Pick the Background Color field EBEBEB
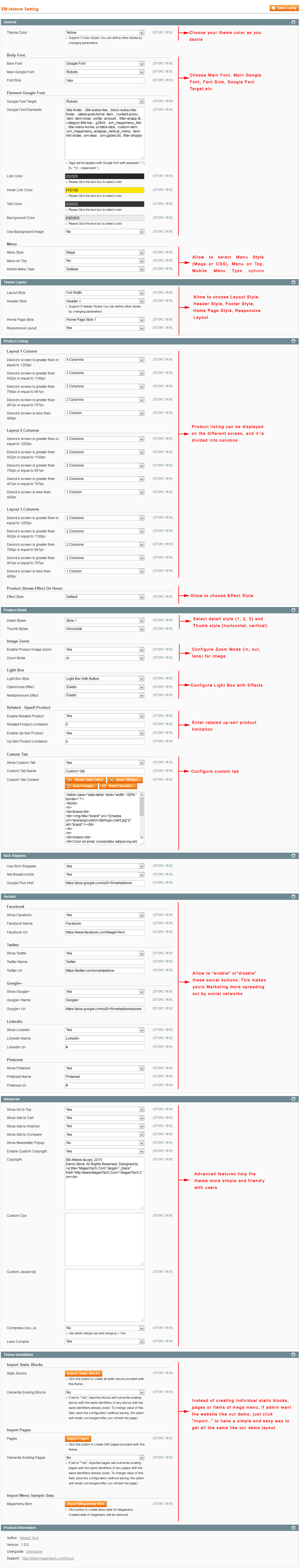This screenshot has width=299, height=1568. (105, 218)
